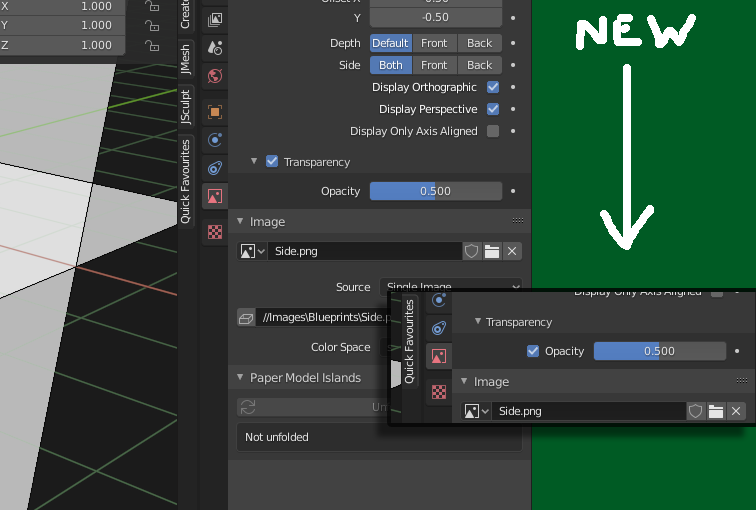Set Depth to Front
The width and height of the screenshot is (756, 510).
click(434, 43)
